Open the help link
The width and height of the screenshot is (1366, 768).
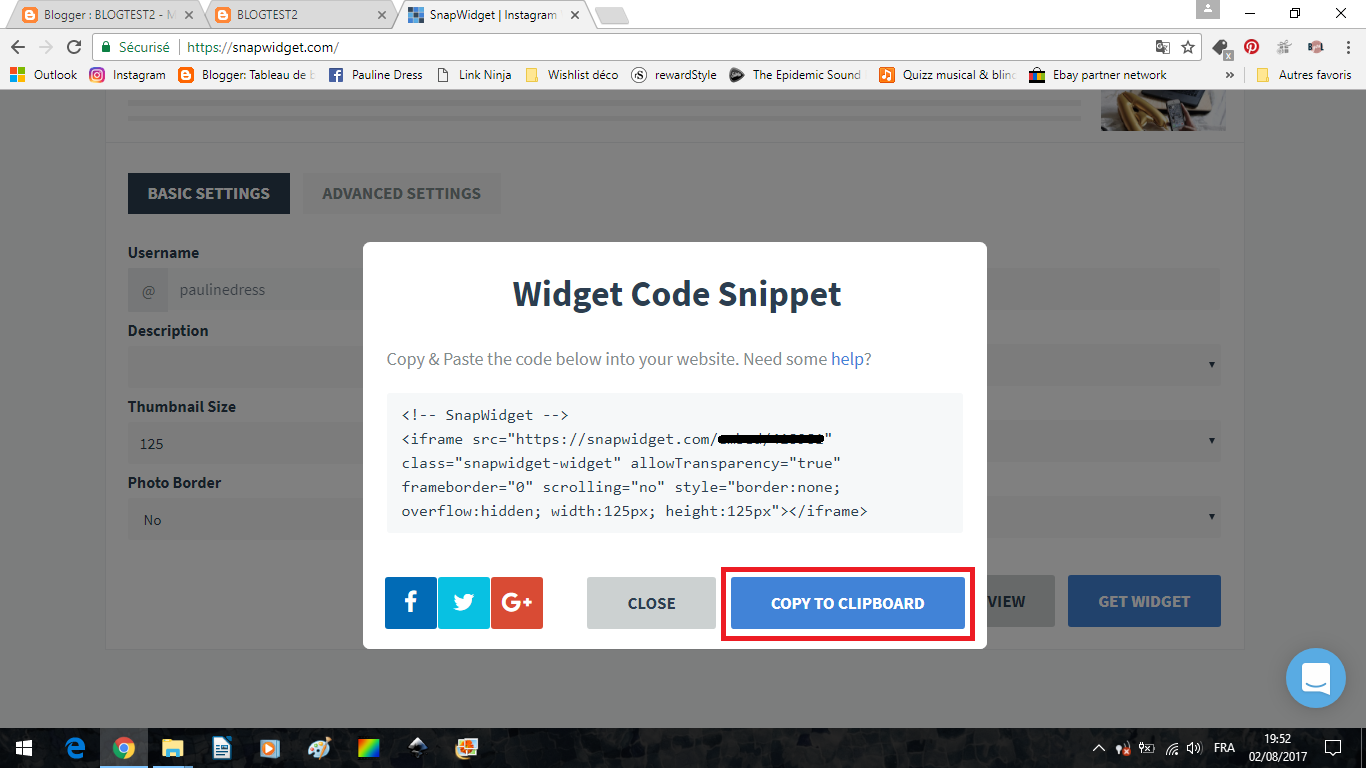[847, 359]
